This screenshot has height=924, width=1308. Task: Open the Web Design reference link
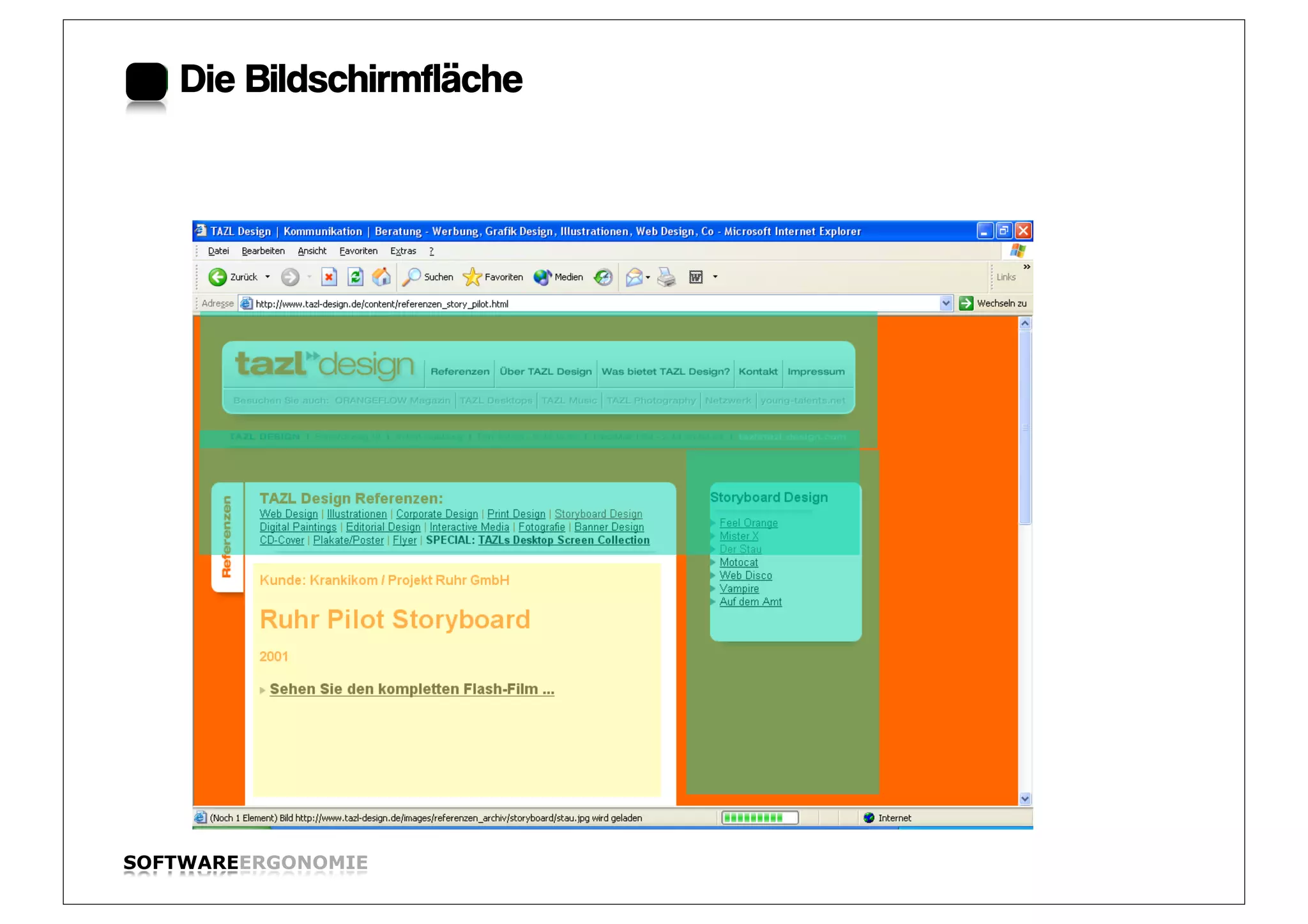tap(289, 514)
